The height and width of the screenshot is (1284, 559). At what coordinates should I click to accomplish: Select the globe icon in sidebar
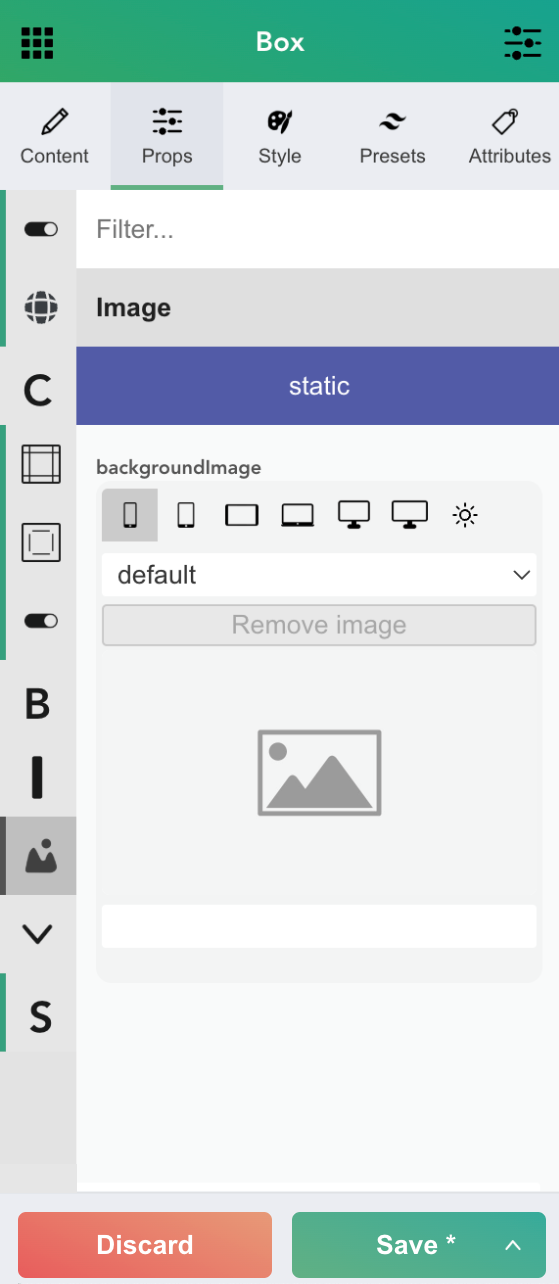[40, 307]
